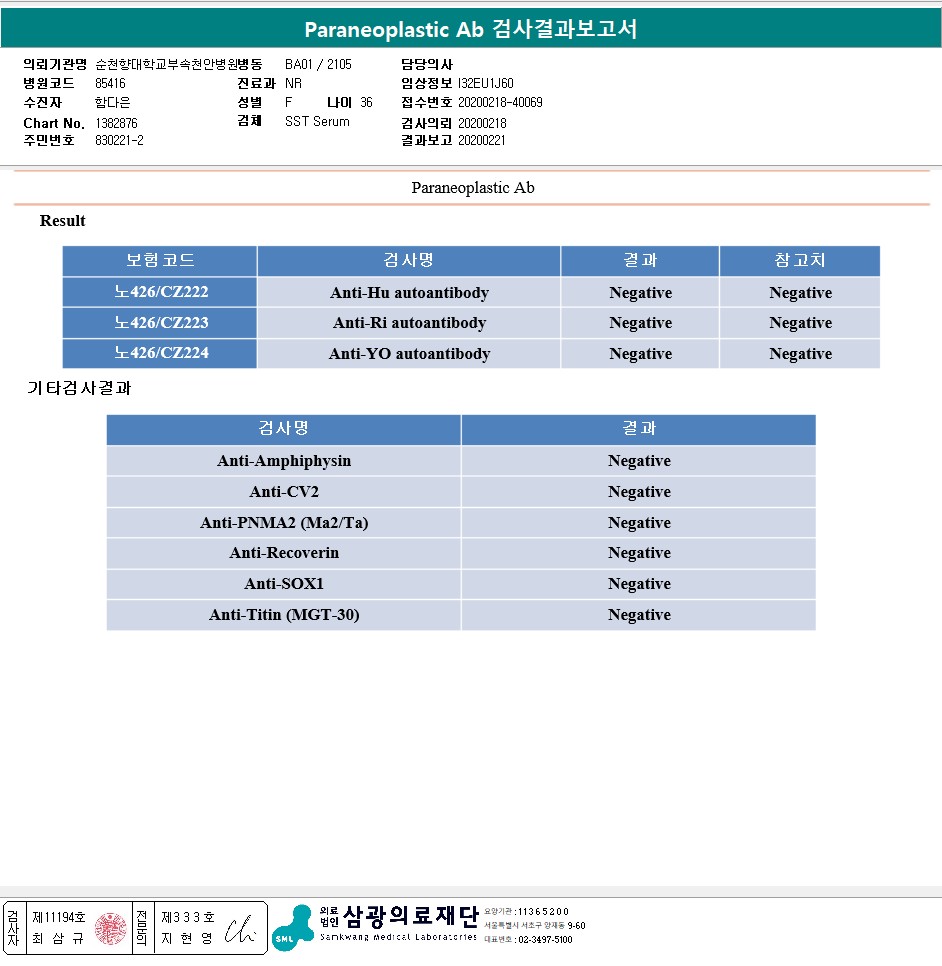Click examiner license number 제11194호

pyautogui.click(x=59, y=917)
